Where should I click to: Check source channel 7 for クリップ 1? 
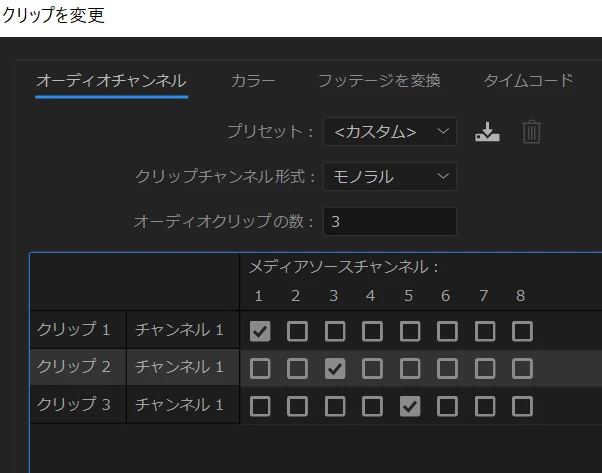tap(485, 331)
